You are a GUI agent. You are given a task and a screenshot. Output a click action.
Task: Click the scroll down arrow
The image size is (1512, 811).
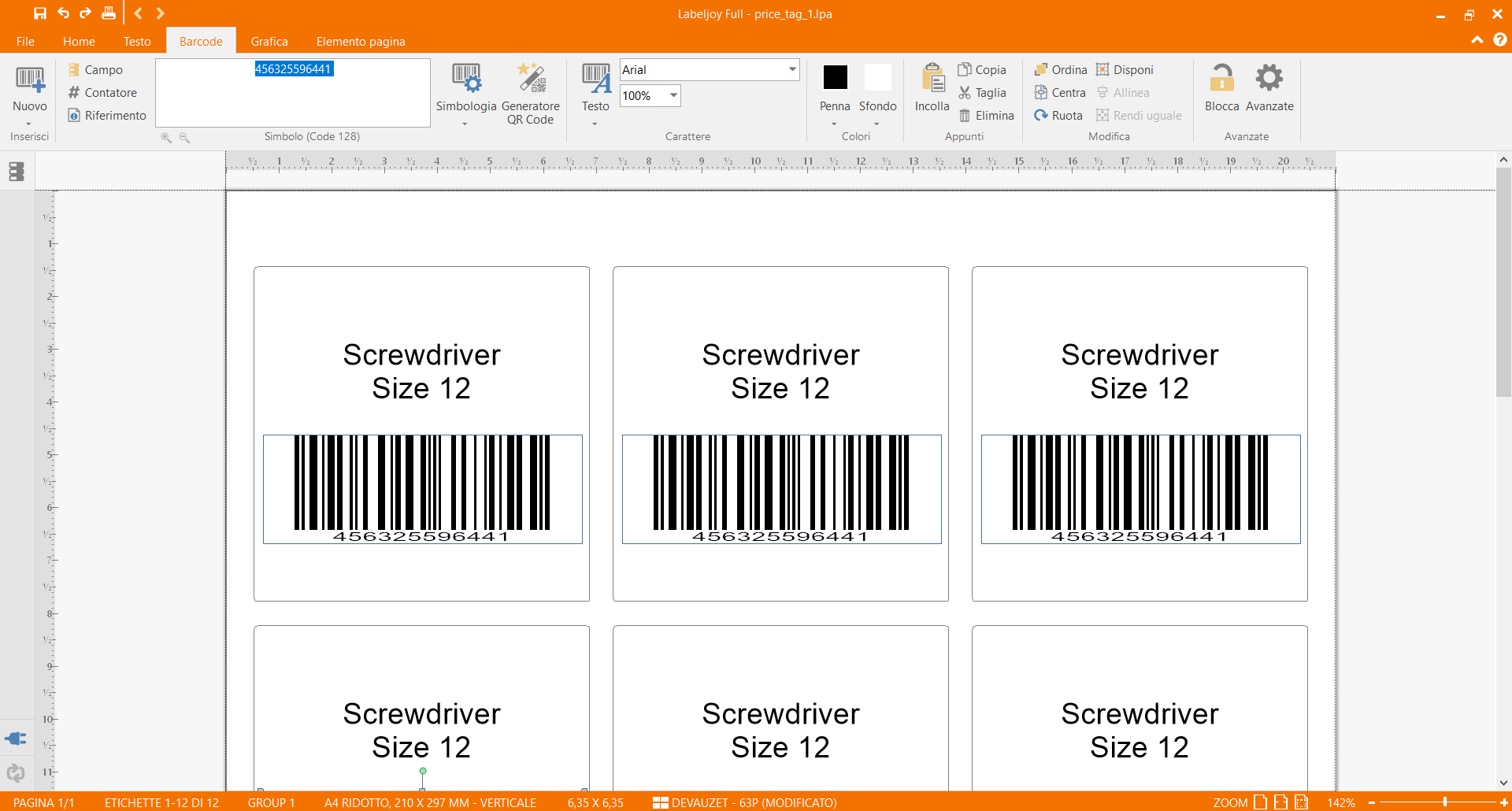tap(1503, 783)
